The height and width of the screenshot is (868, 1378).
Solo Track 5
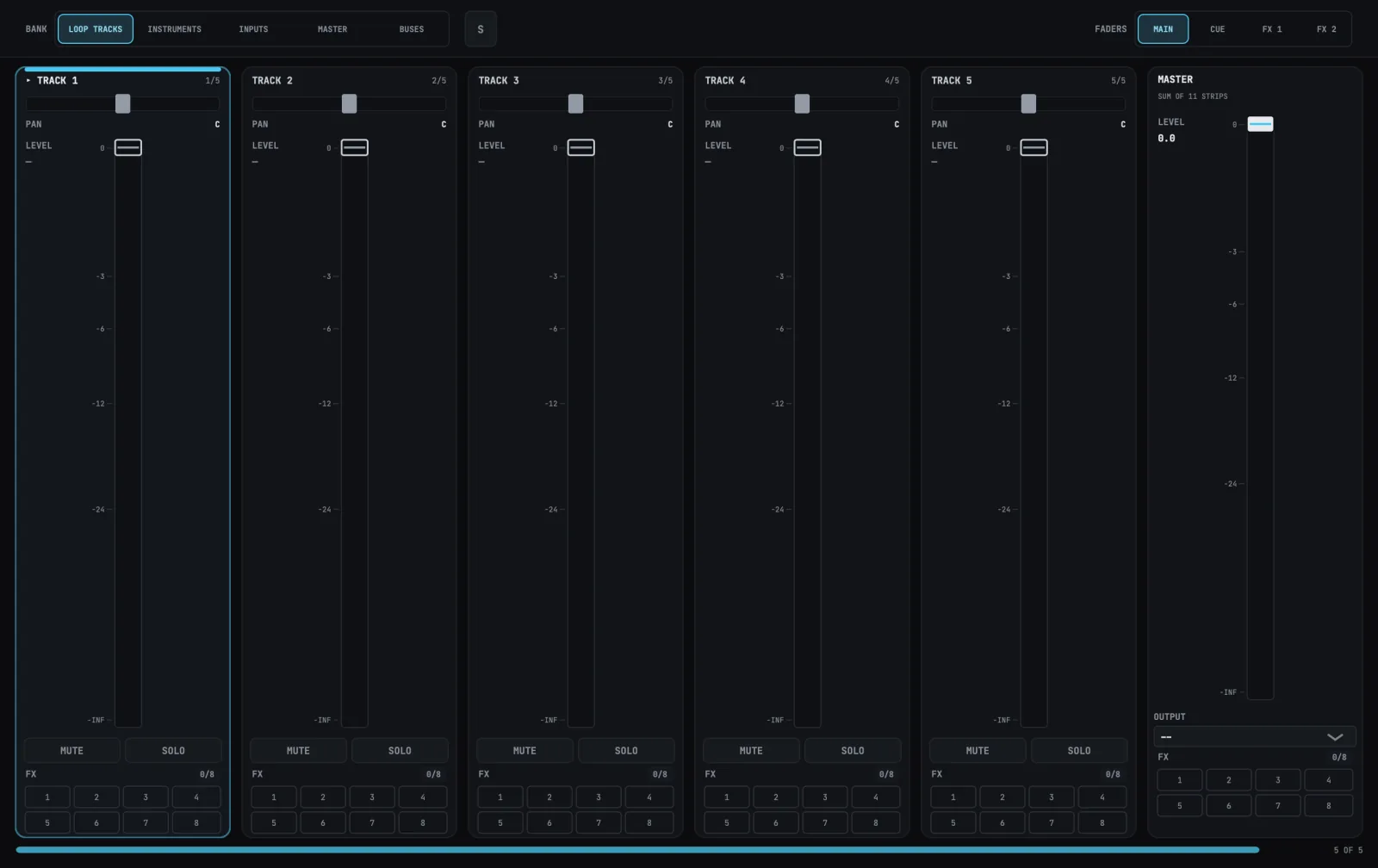(x=1079, y=751)
